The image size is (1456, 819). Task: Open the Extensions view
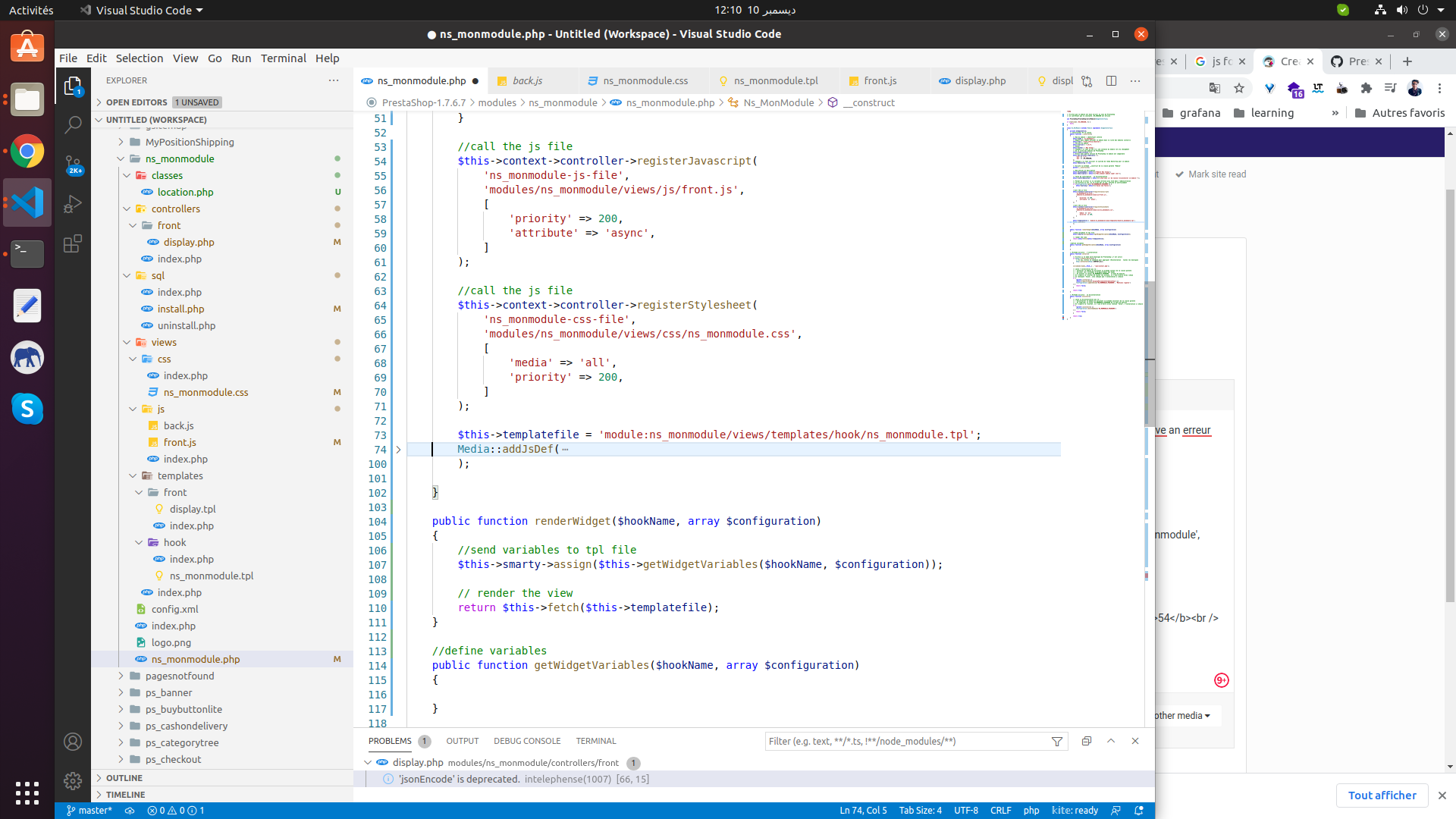73,244
